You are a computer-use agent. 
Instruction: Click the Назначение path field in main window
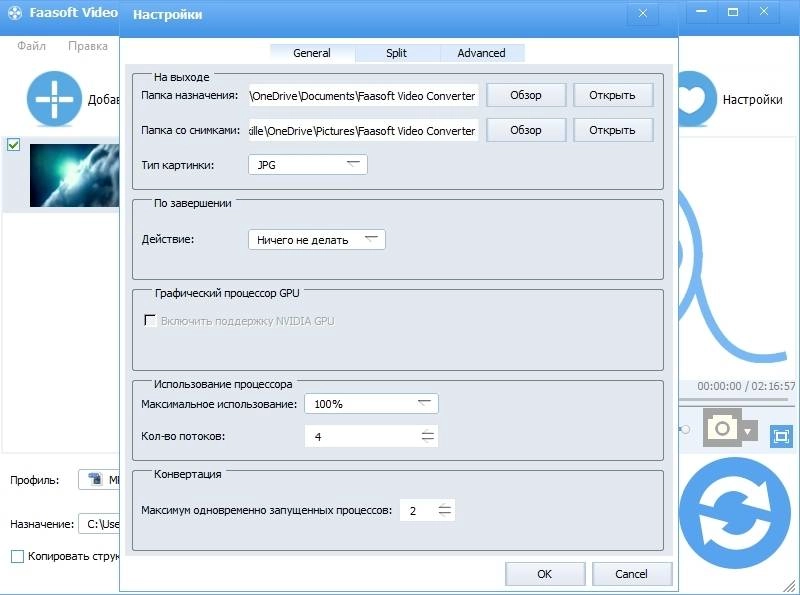[99, 524]
